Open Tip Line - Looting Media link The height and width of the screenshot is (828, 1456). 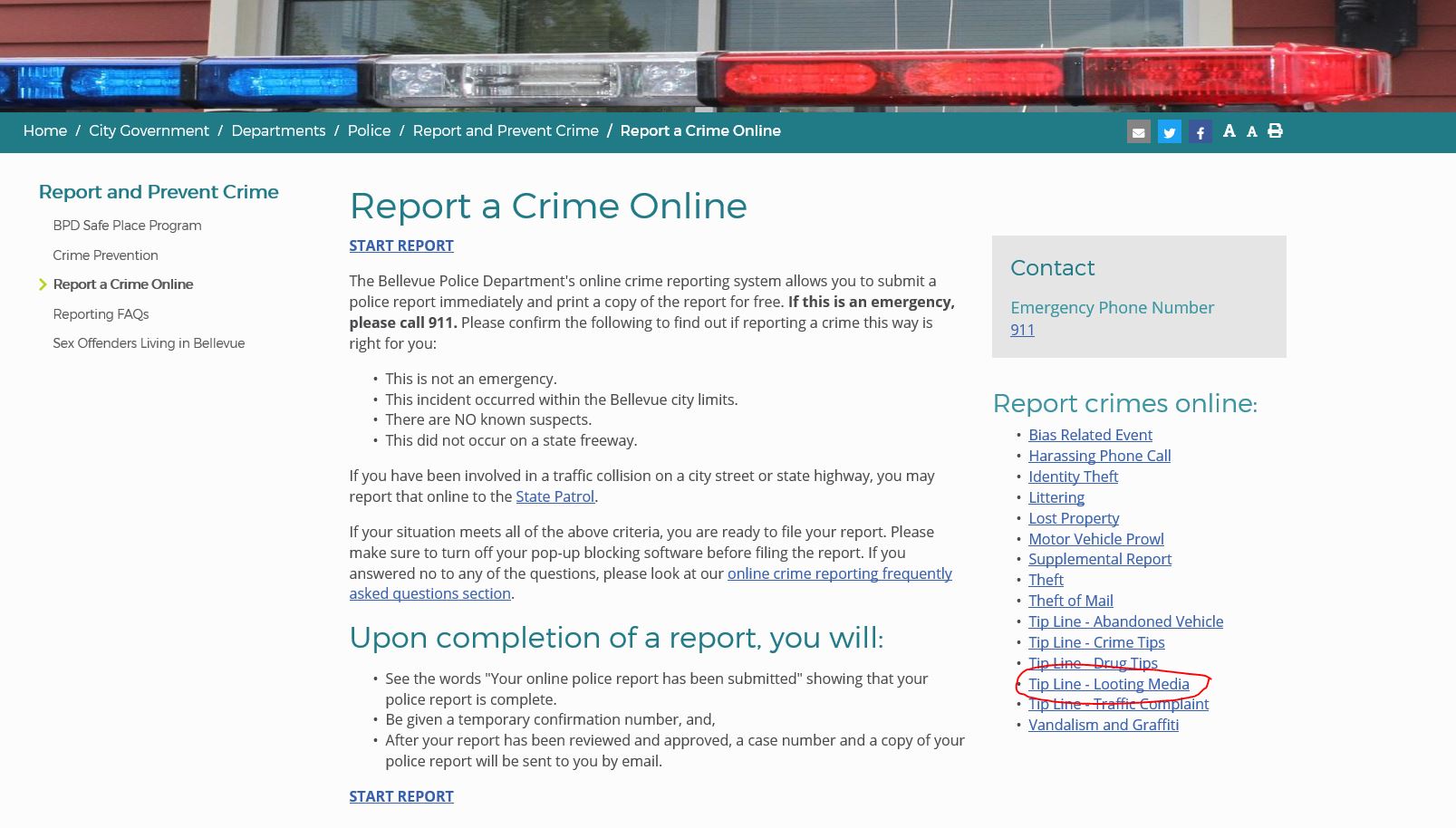(1108, 684)
